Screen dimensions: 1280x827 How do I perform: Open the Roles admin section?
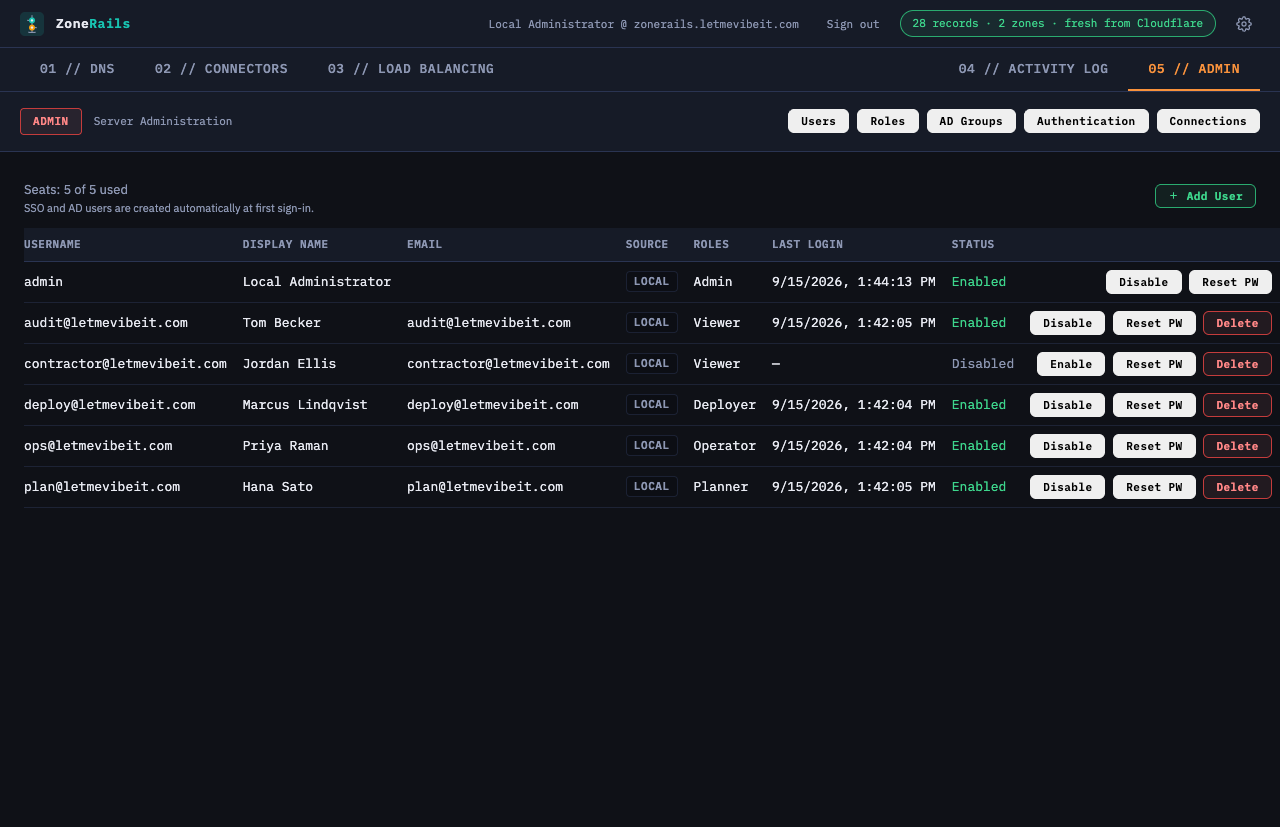pos(888,121)
